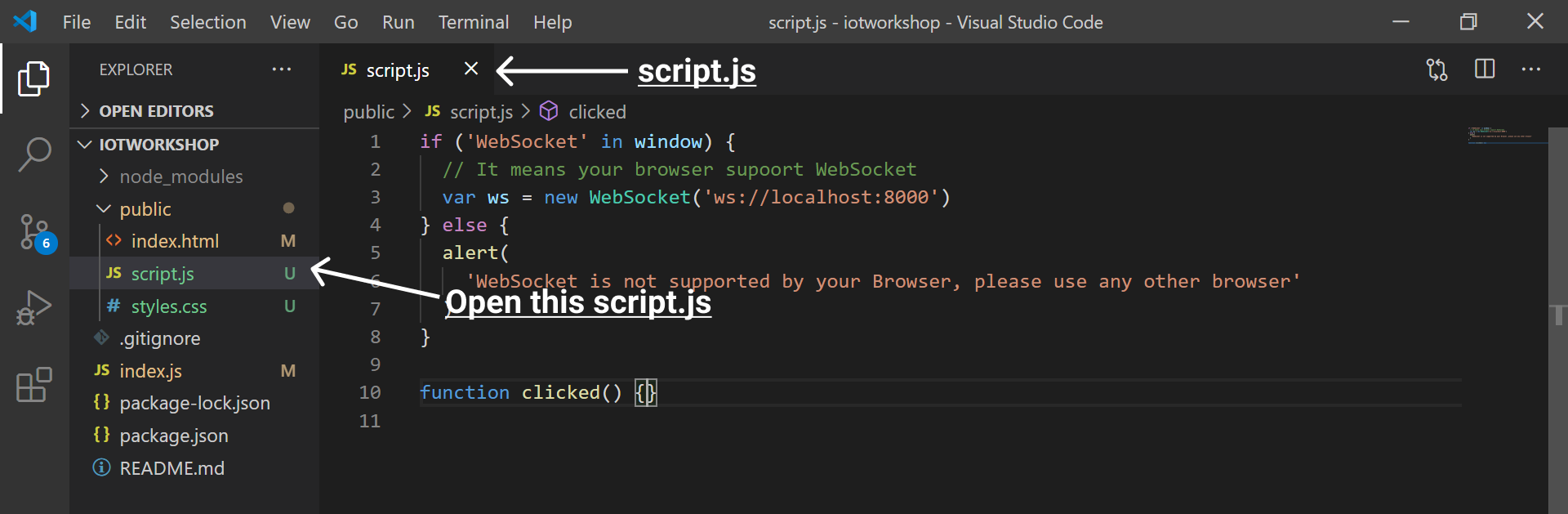
Task: Open the Help menu
Action: point(553,22)
